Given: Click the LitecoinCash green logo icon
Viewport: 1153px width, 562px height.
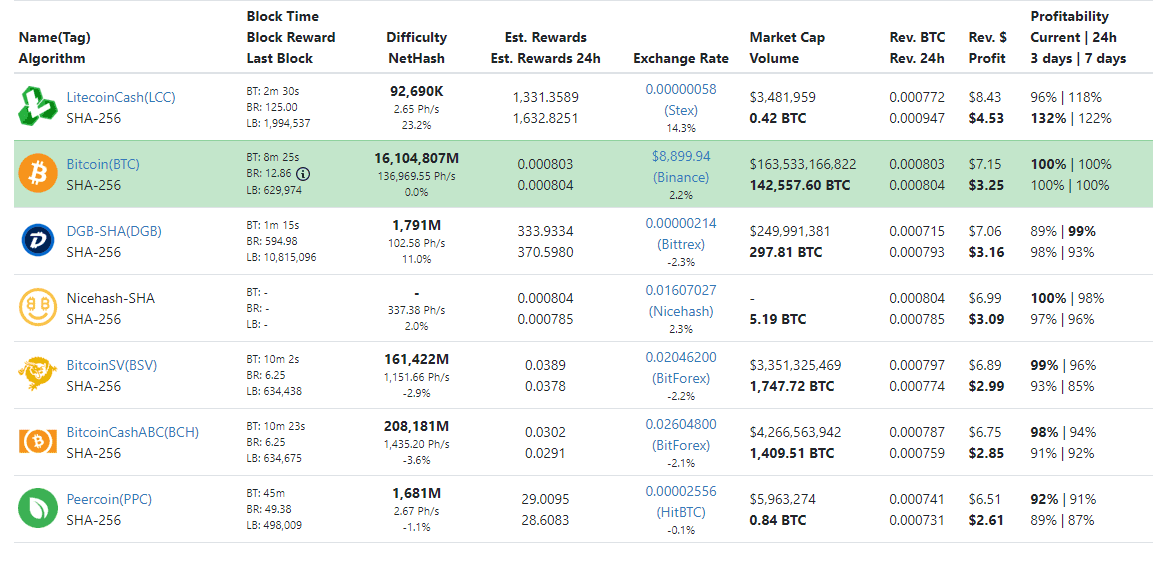Looking at the screenshot, I should pyautogui.click(x=38, y=107).
